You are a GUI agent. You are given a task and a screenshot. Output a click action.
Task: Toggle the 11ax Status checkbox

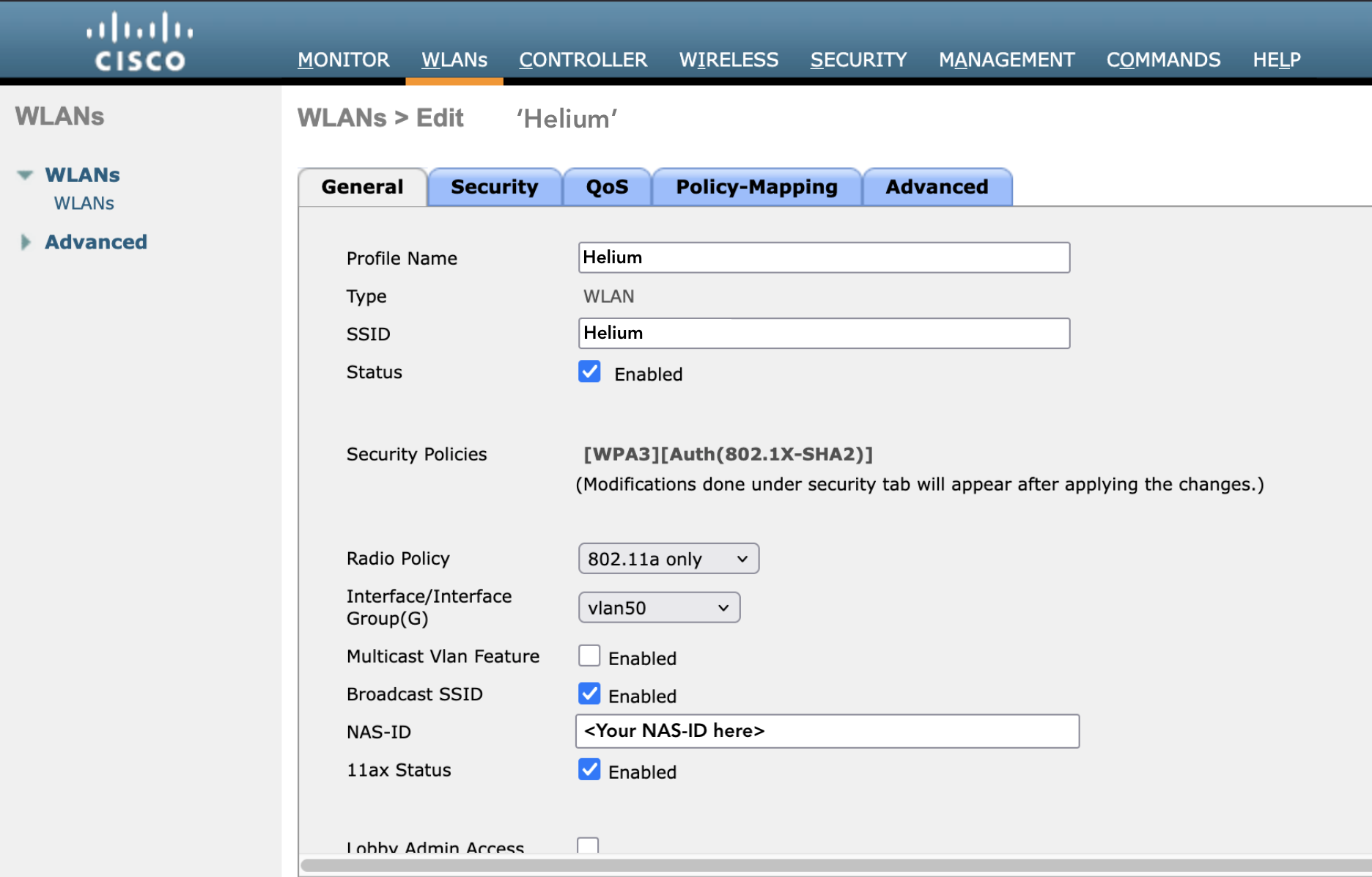point(589,769)
